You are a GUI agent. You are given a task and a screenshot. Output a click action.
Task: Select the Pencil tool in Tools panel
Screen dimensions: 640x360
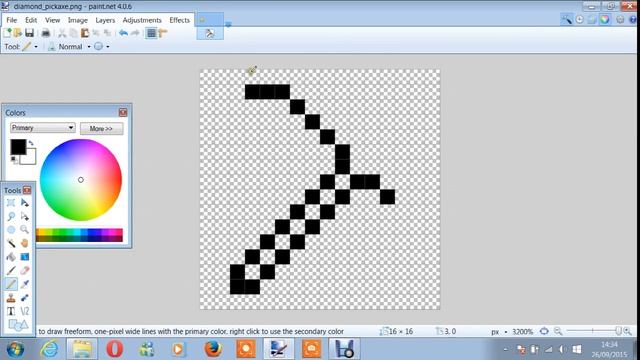pyautogui.click(x=11, y=284)
